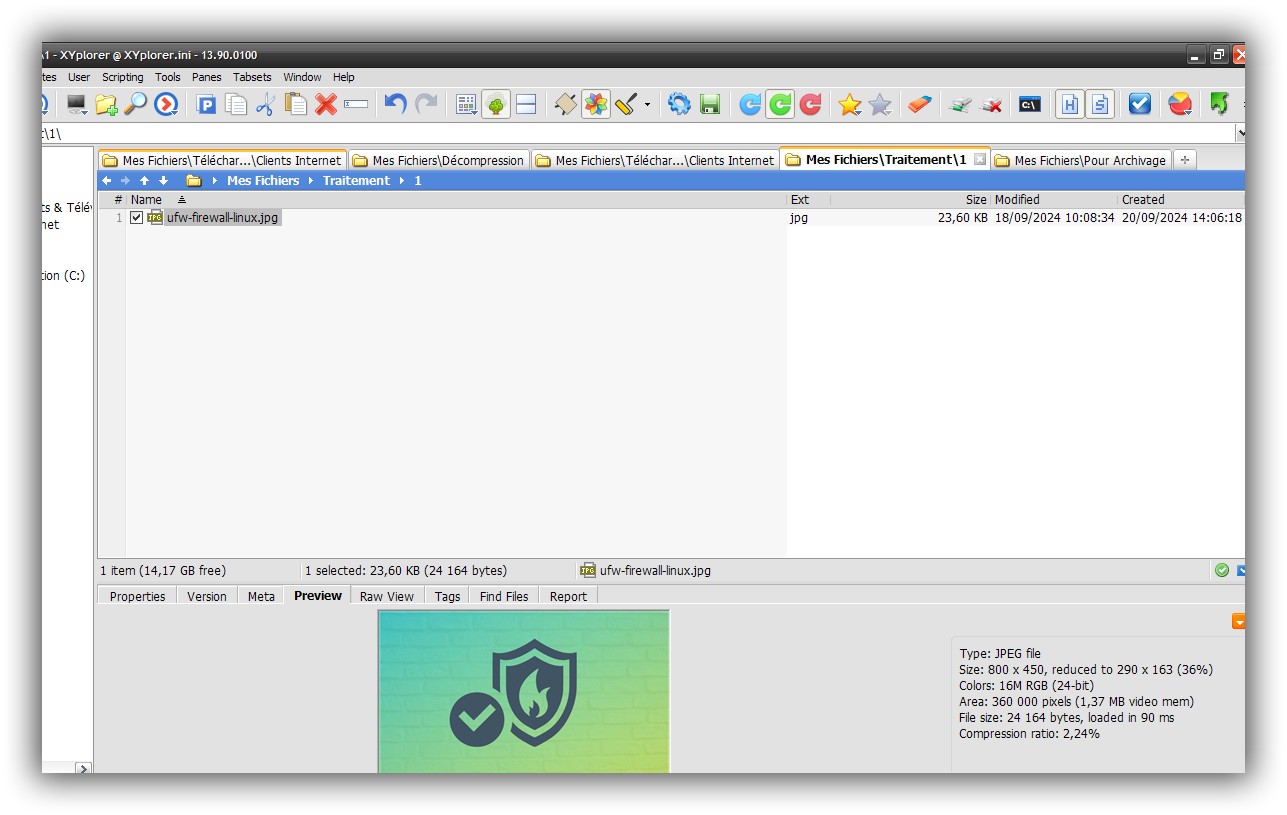
Task: Click the red X Delete icon
Action: tap(326, 104)
